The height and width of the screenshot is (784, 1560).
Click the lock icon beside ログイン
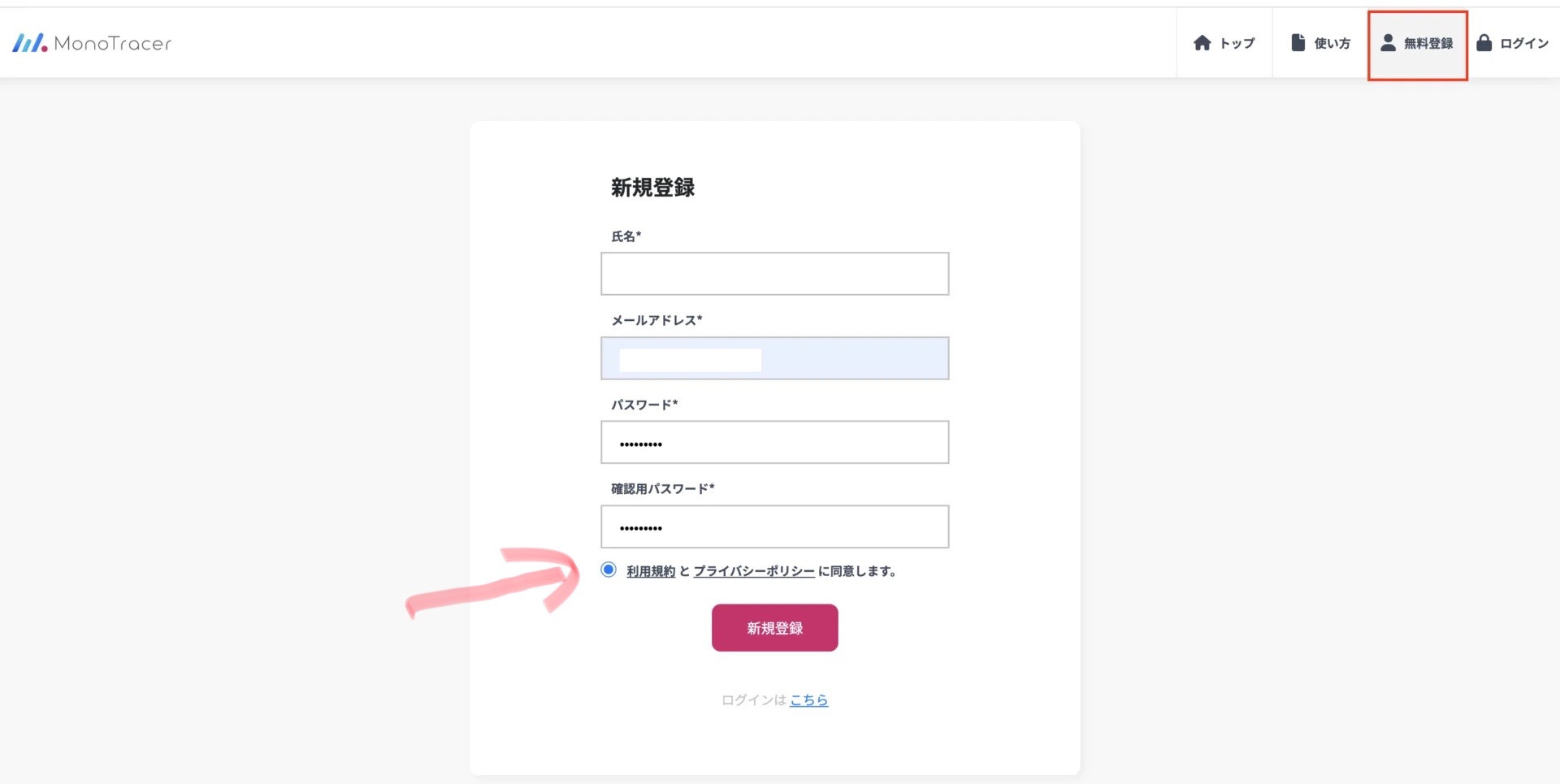point(1484,43)
